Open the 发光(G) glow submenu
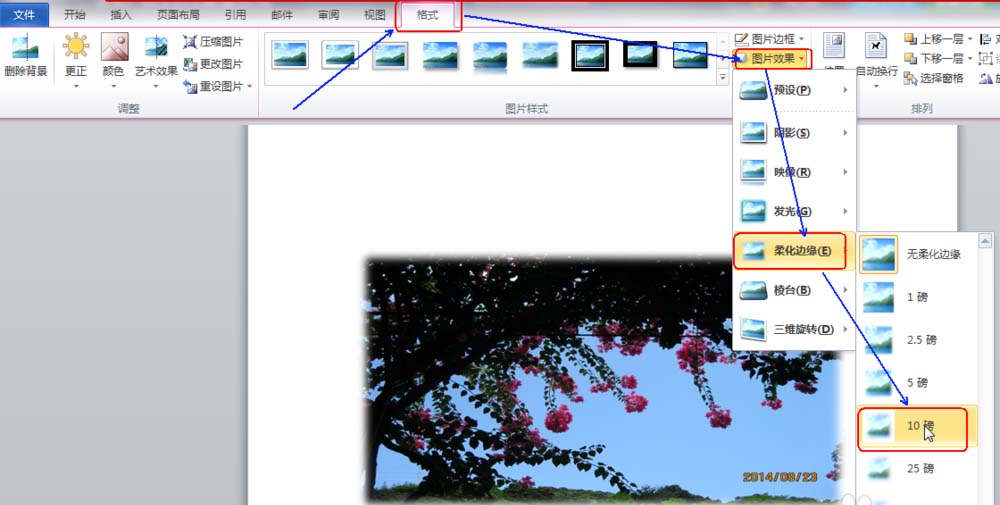Screen dimensions: 1000x505 click(794, 211)
